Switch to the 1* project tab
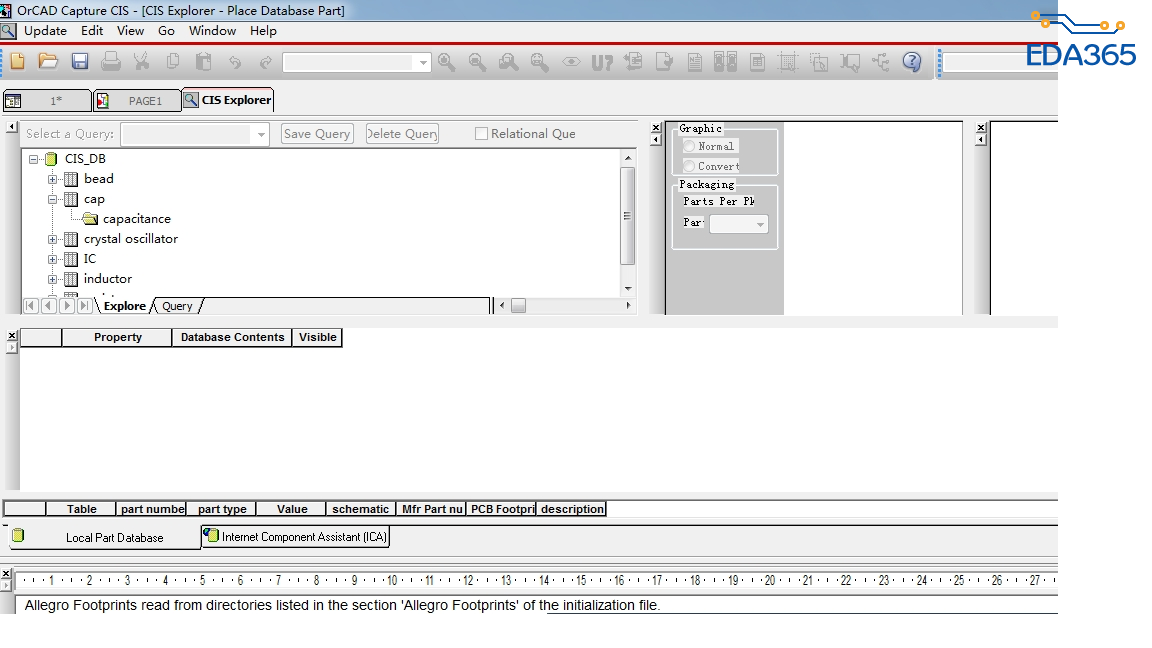1152x648 pixels. 48,101
